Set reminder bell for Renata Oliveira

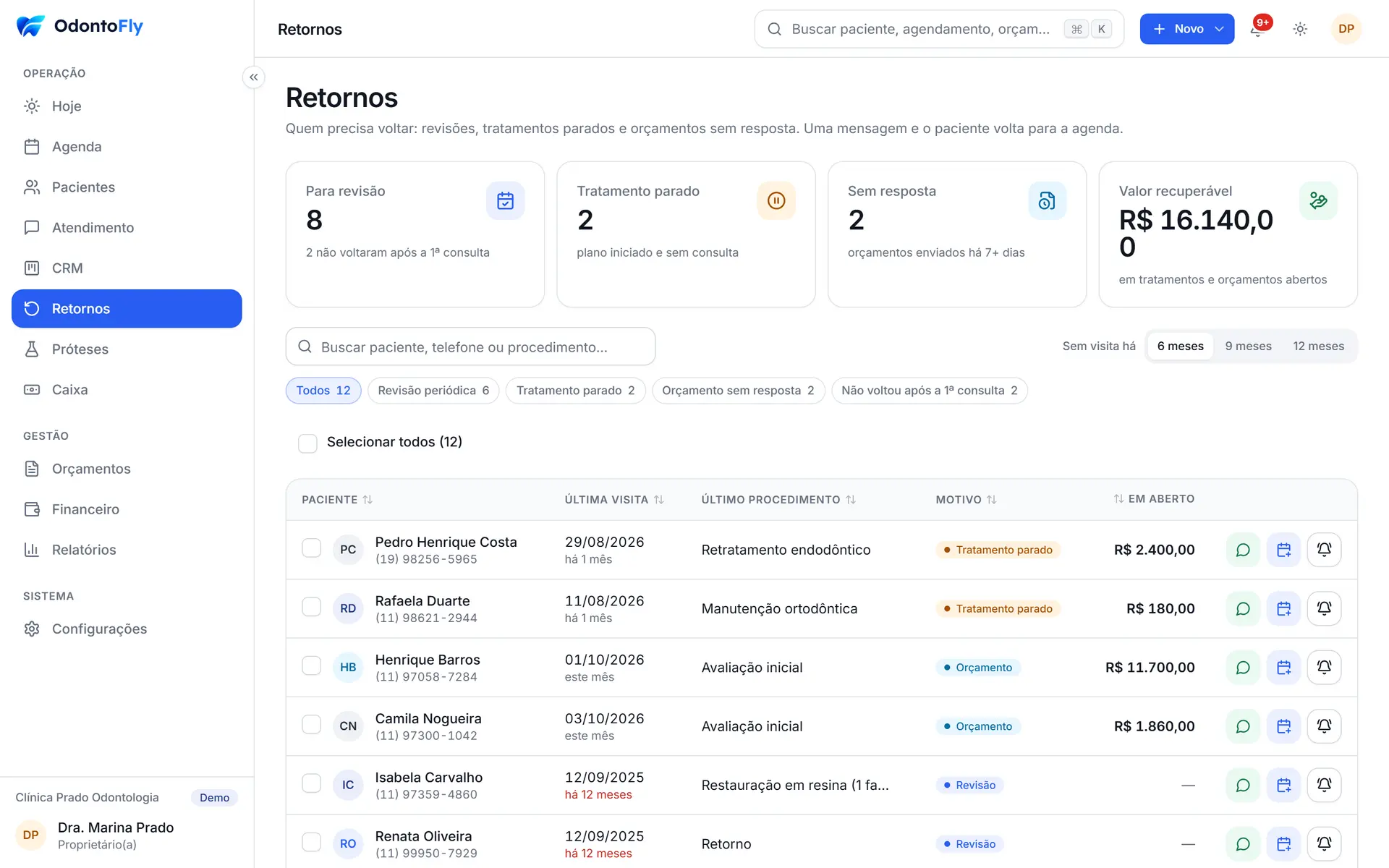click(x=1324, y=843)
